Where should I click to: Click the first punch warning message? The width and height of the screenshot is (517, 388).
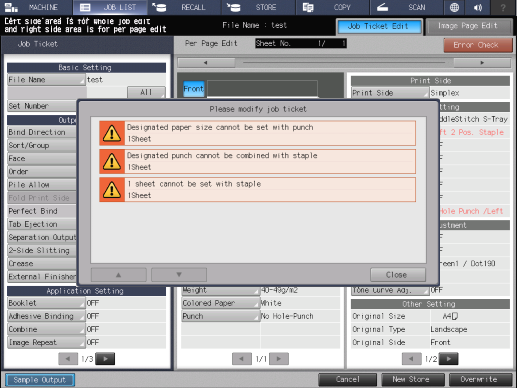pyautogui.click(x=257, y=133)
